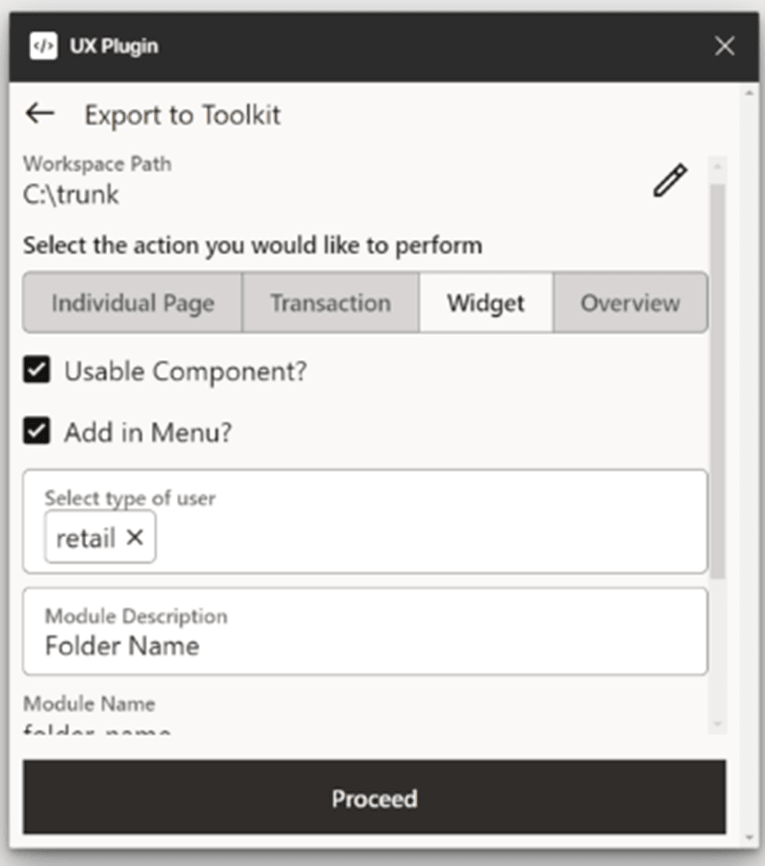
Task: Click the inner form scrollbar thumb
Action: coord(718,380)
